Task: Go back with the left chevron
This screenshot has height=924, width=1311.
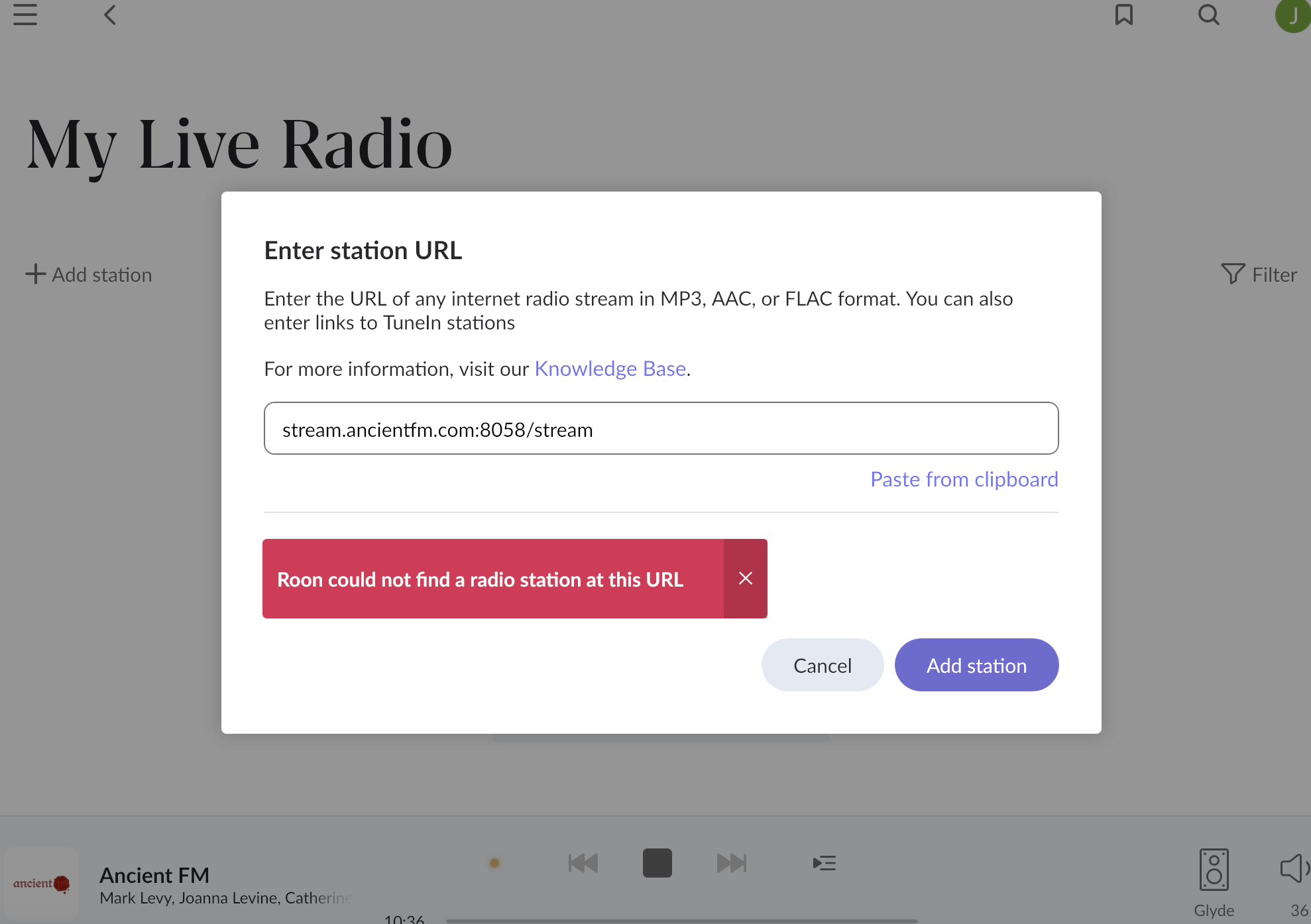Action: click(110, 15)
